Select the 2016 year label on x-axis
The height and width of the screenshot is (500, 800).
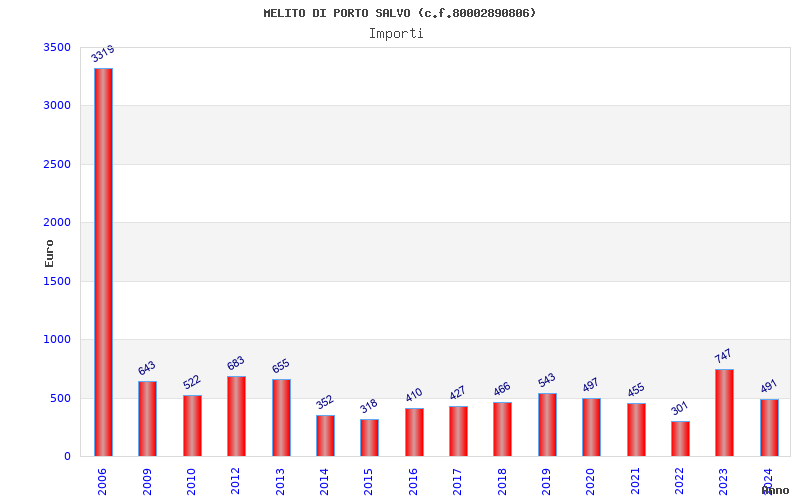(413, 482)
